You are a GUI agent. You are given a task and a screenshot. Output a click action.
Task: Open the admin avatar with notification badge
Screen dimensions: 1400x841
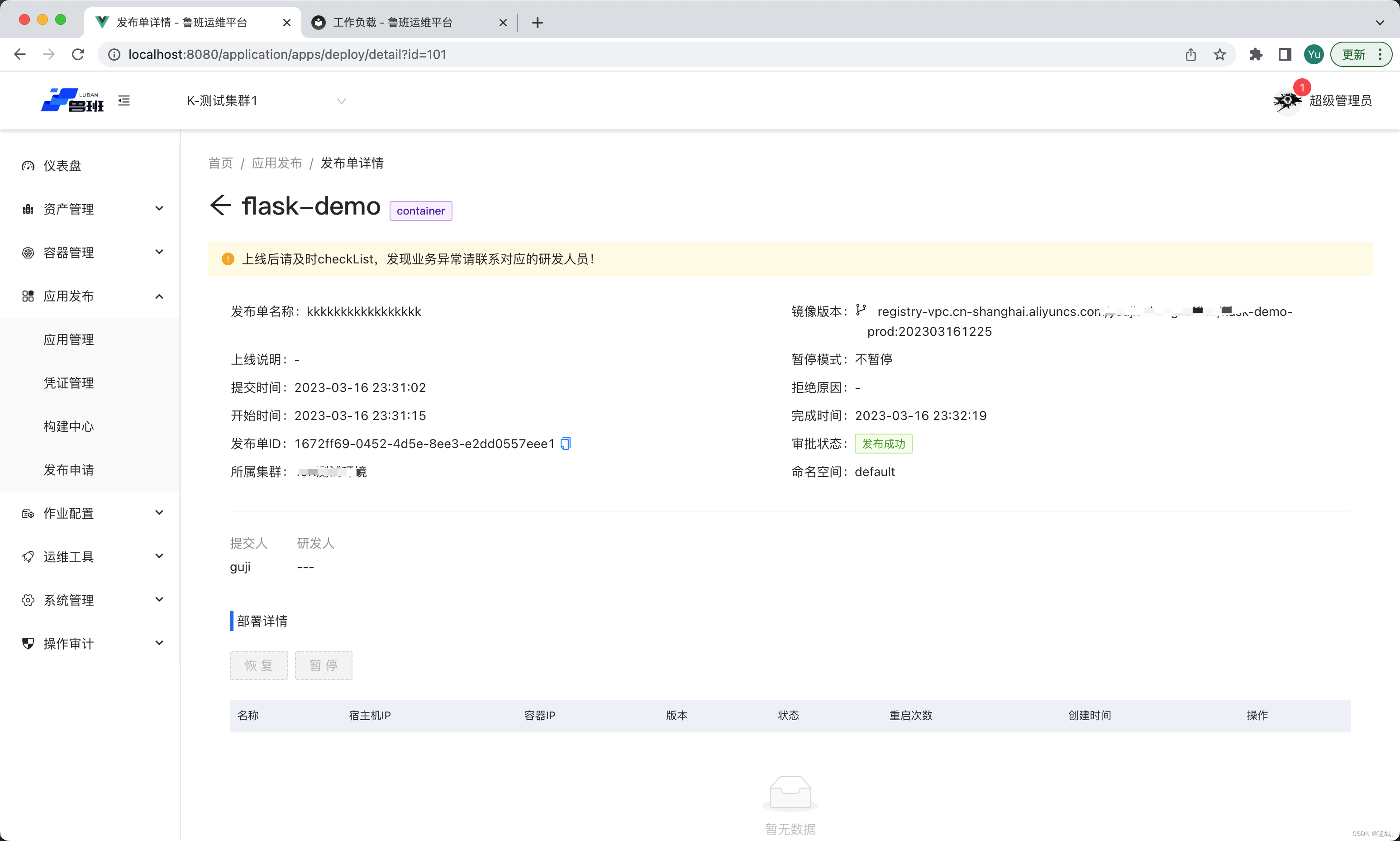[1287, 101]
